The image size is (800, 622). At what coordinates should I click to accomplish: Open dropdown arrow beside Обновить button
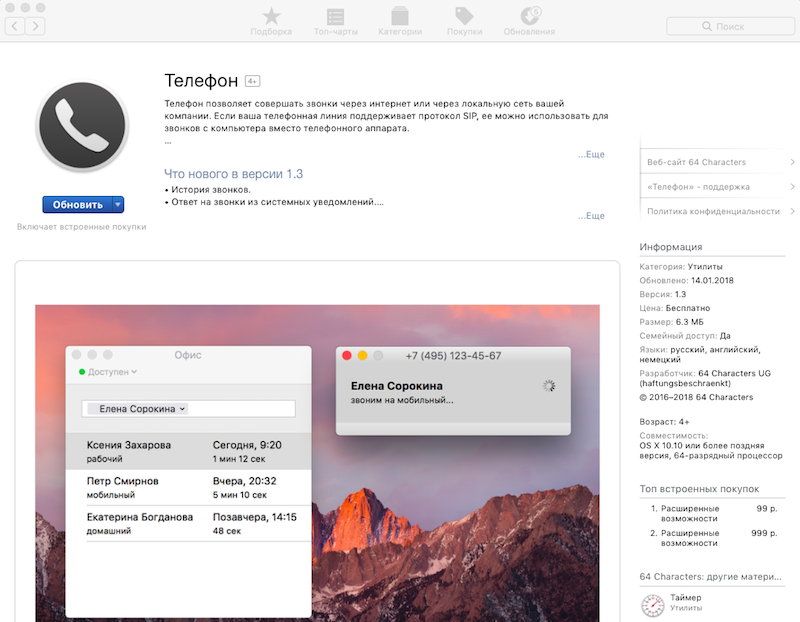tap(118, 204)
